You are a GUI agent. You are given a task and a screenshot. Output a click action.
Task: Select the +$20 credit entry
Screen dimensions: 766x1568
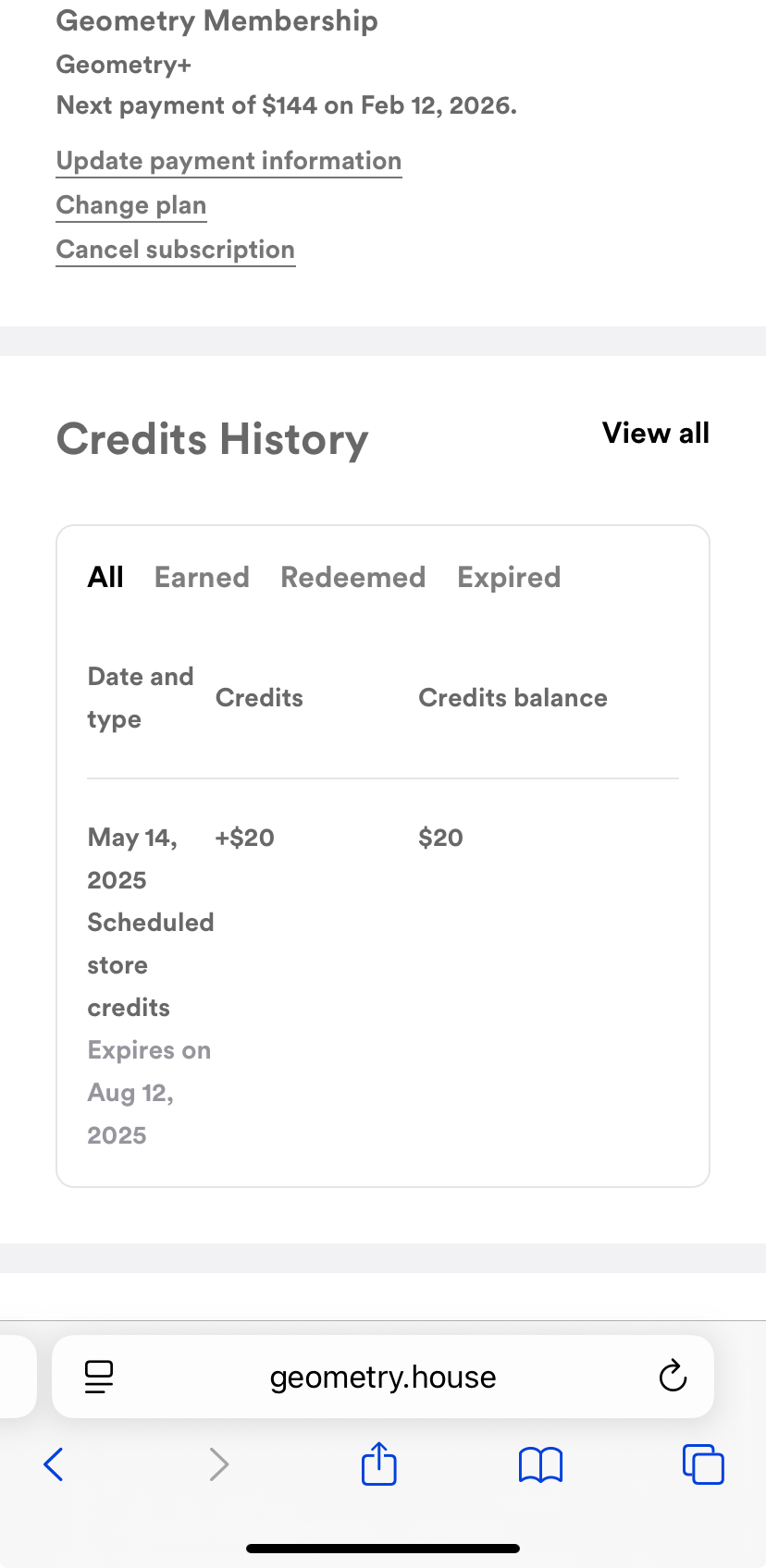coord(245,838)
